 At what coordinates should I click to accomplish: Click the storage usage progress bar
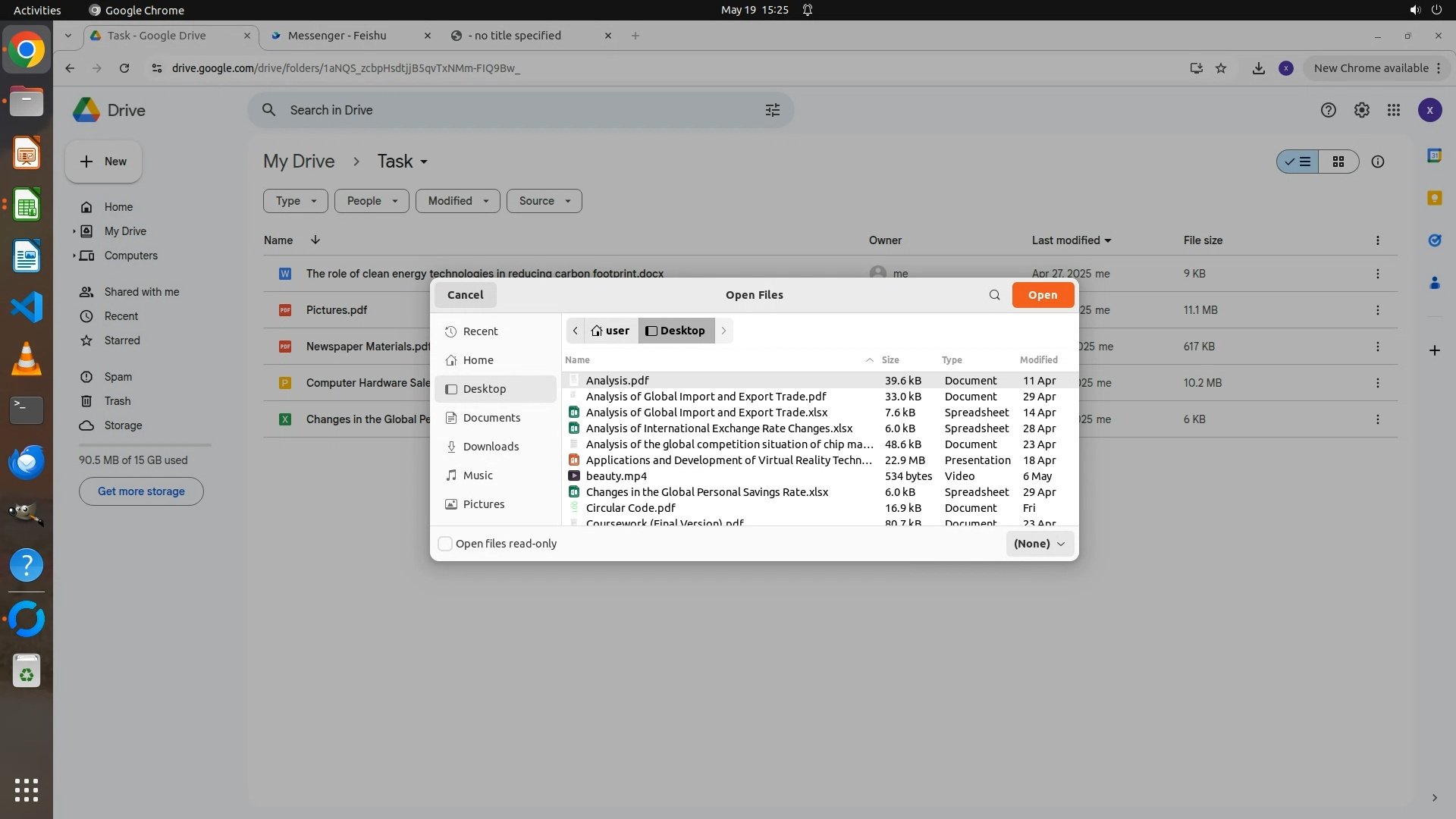145,445
